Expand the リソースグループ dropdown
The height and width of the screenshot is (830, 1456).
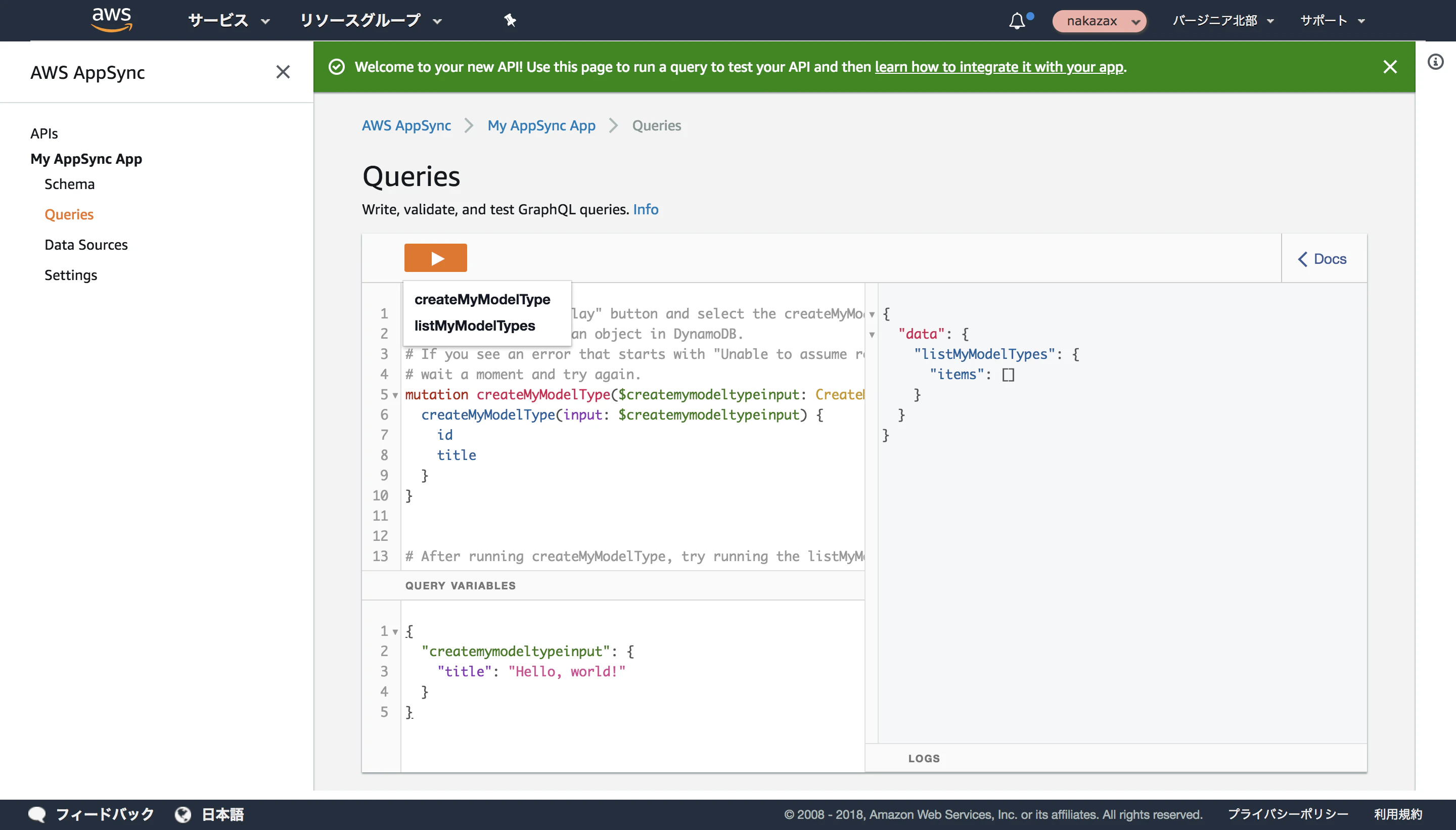[x=371, y=21]
